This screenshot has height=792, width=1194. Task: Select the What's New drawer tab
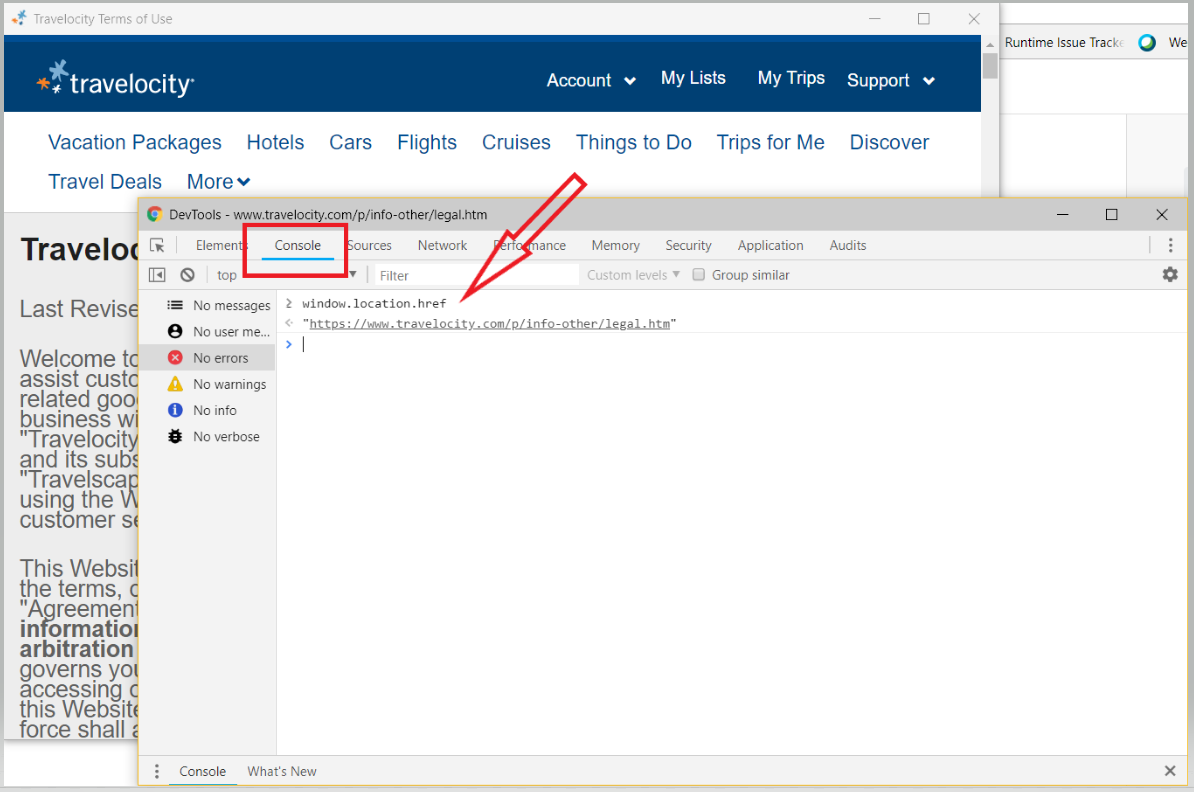point(282,771)
